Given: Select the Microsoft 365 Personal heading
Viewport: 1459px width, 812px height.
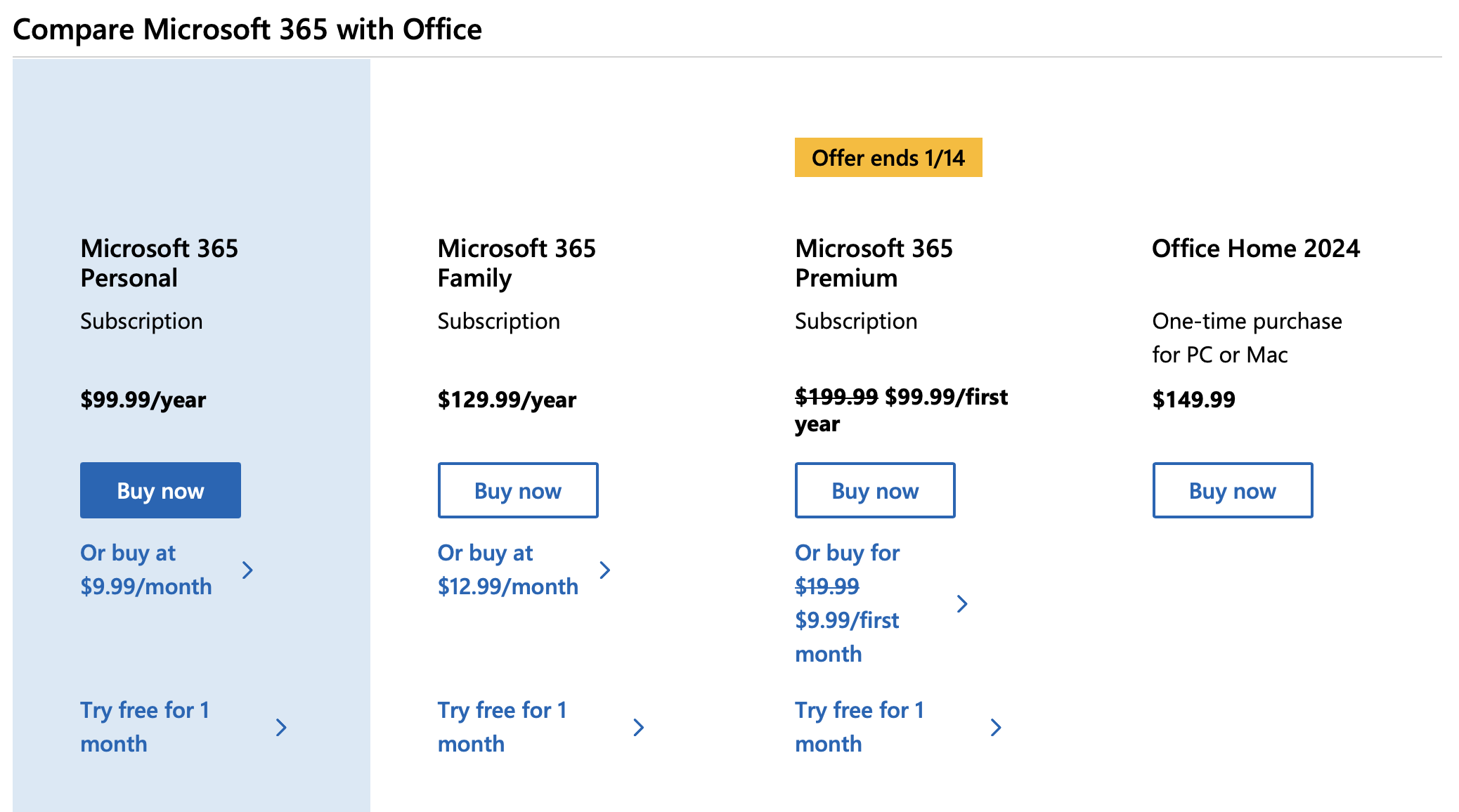Looking at the screenshot, I should pyautogui.click(x=160, y=263).
